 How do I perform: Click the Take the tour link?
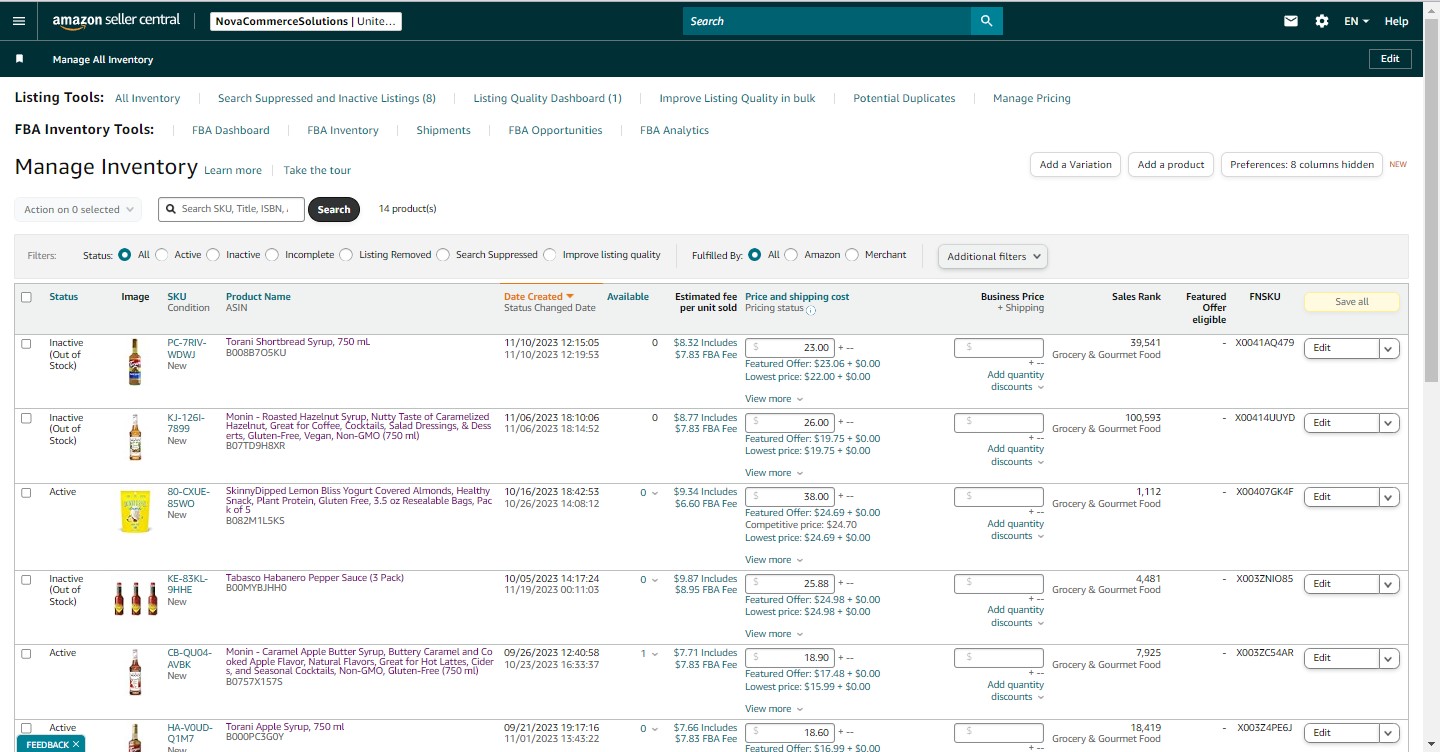coord(317,170)
